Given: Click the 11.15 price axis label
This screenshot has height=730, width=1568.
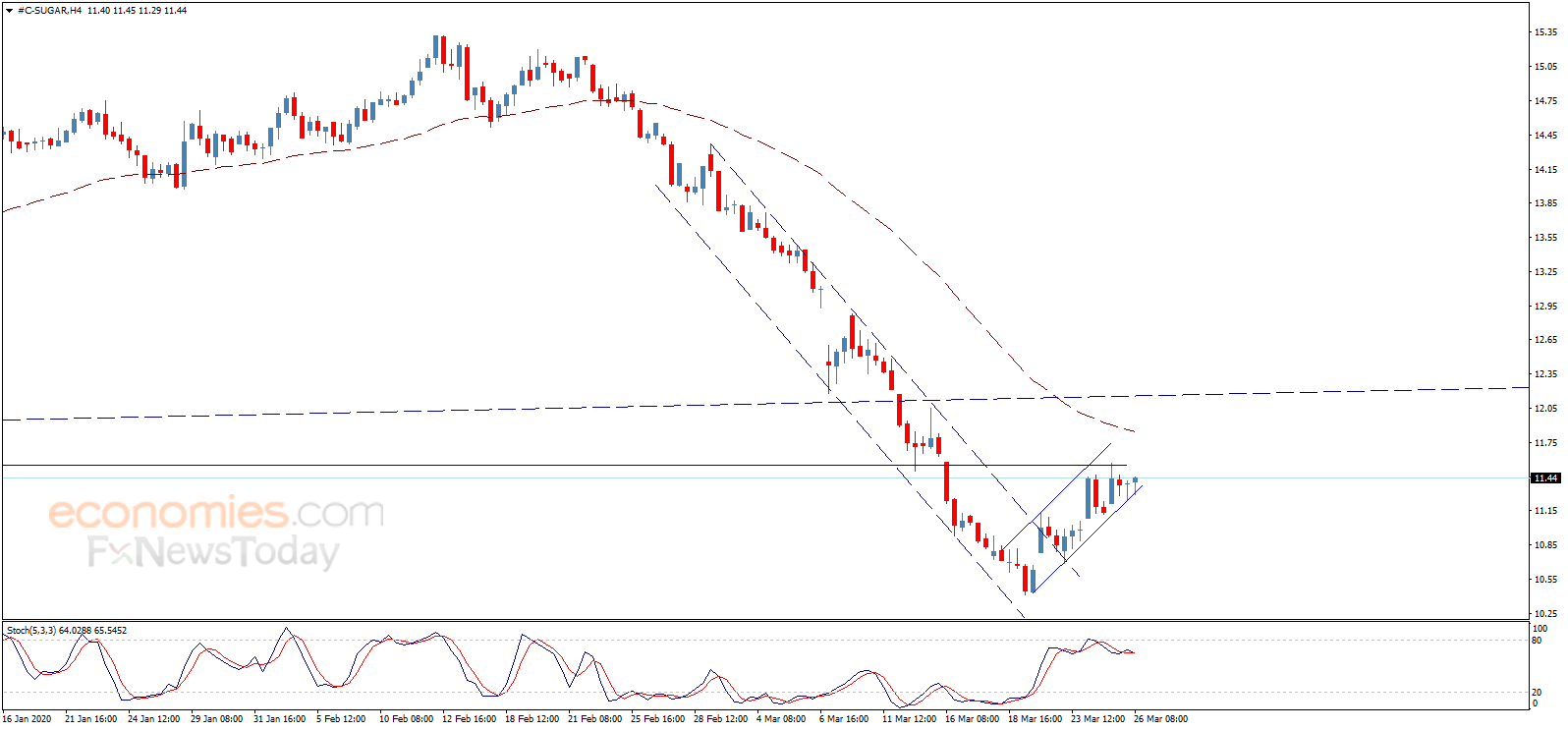Looking at the screenshot, I should coord(1545,511).
